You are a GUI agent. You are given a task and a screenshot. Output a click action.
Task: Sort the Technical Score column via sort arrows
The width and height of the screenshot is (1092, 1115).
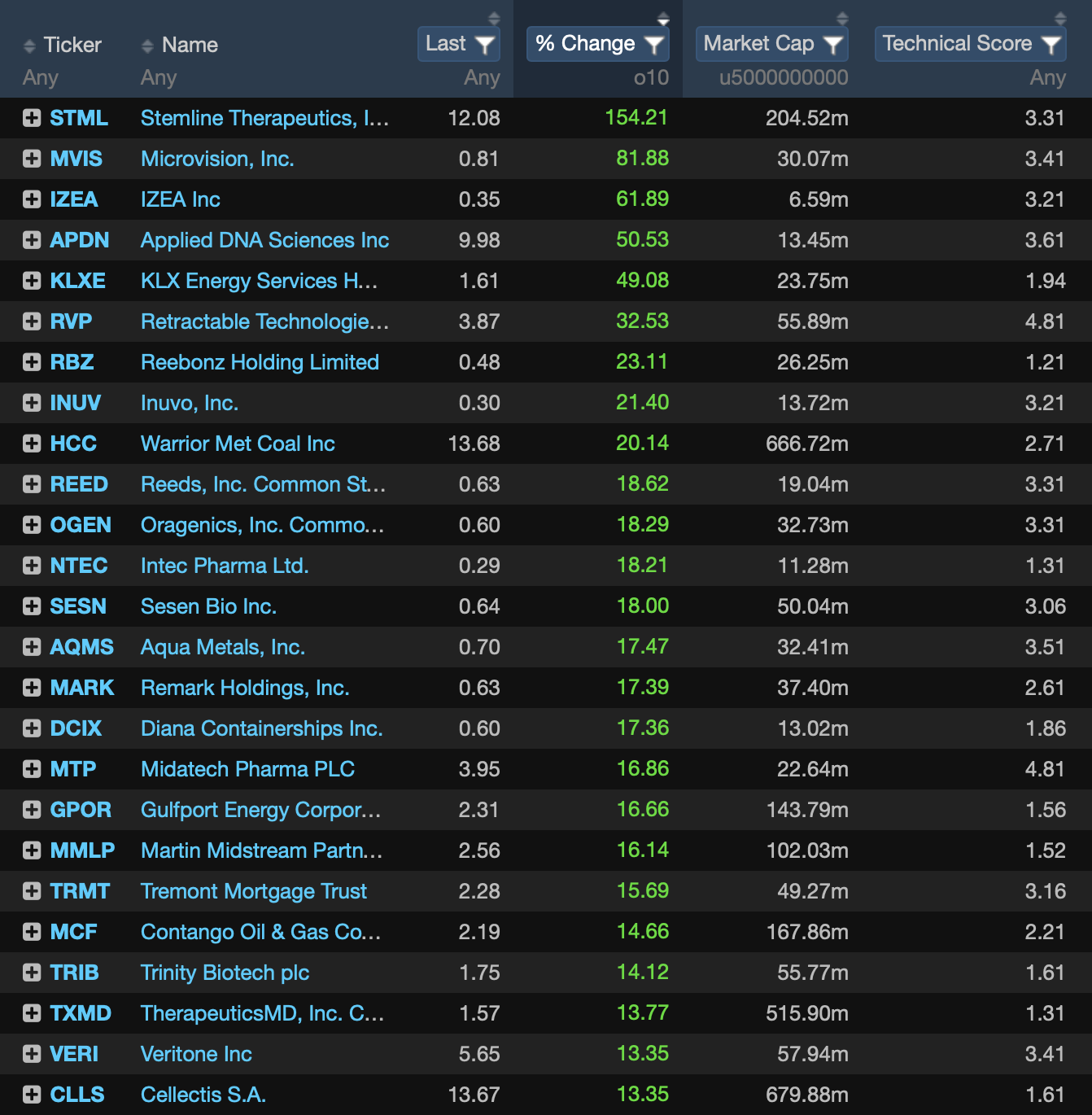1059,18
